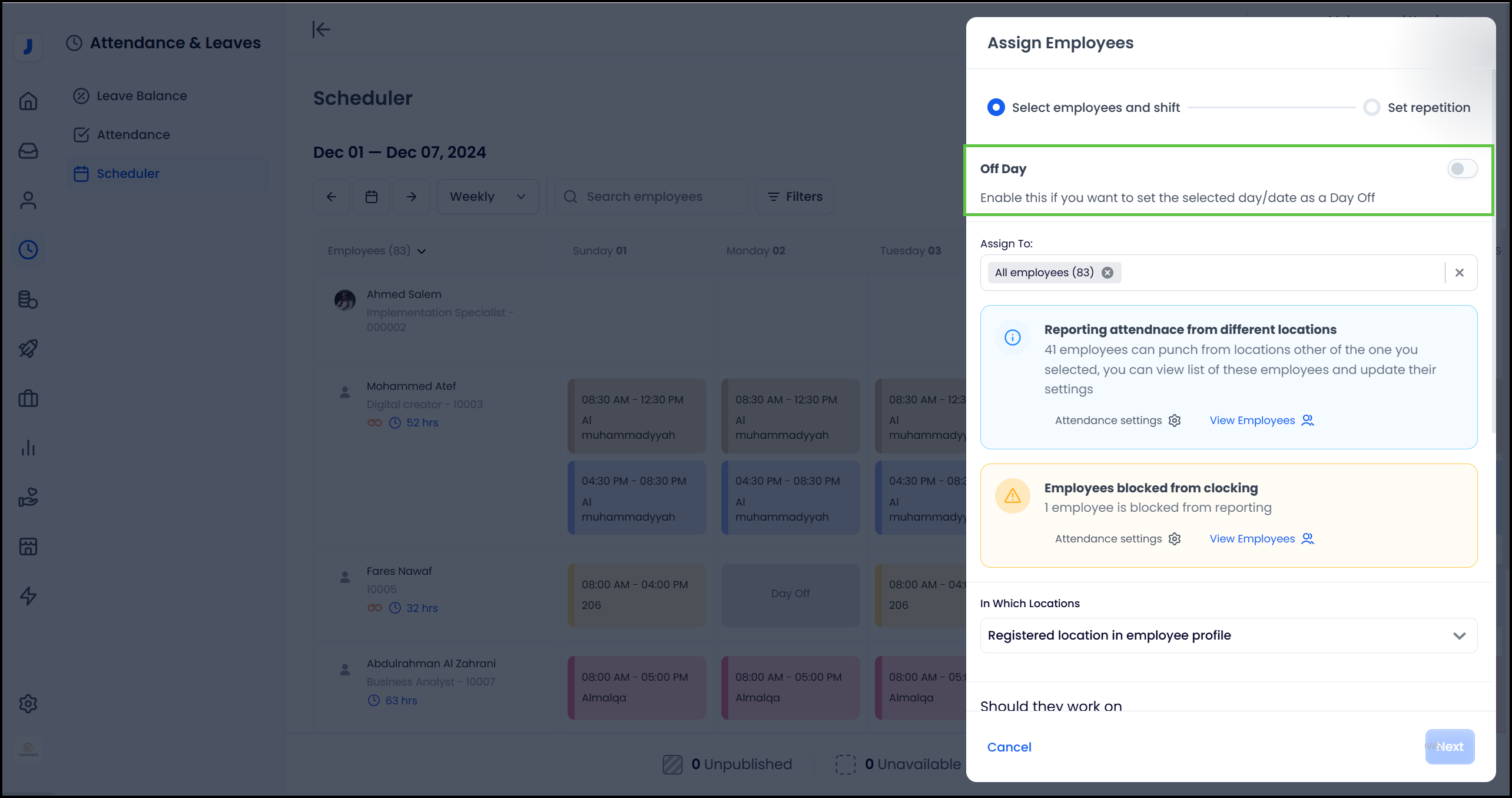The width and height of the screenshot is (1512, 798).
Task: Remove the 'All employees (83)' chip
Action: (1108, 273)
